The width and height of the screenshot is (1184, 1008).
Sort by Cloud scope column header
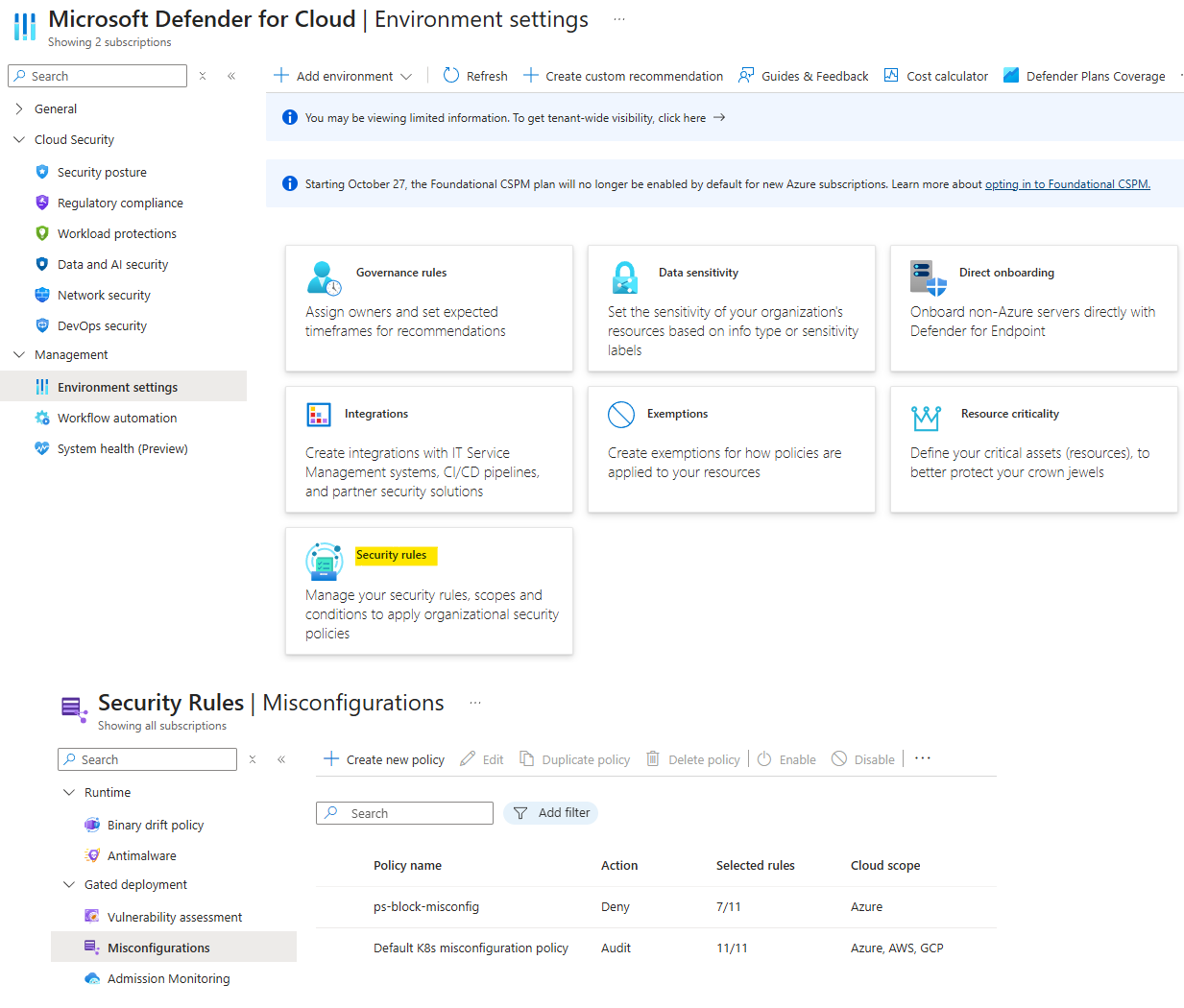(885, 865)
